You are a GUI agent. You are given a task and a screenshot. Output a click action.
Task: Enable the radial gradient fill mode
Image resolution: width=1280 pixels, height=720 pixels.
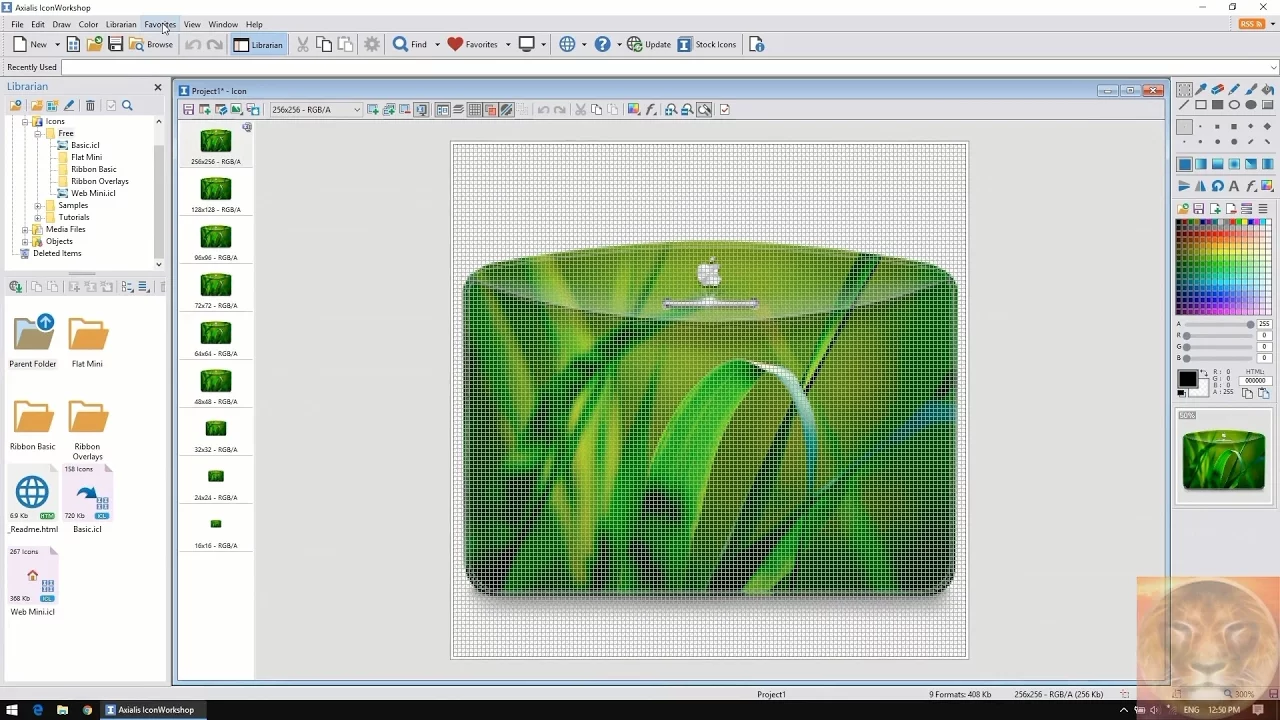click(x=1234, y=164)
